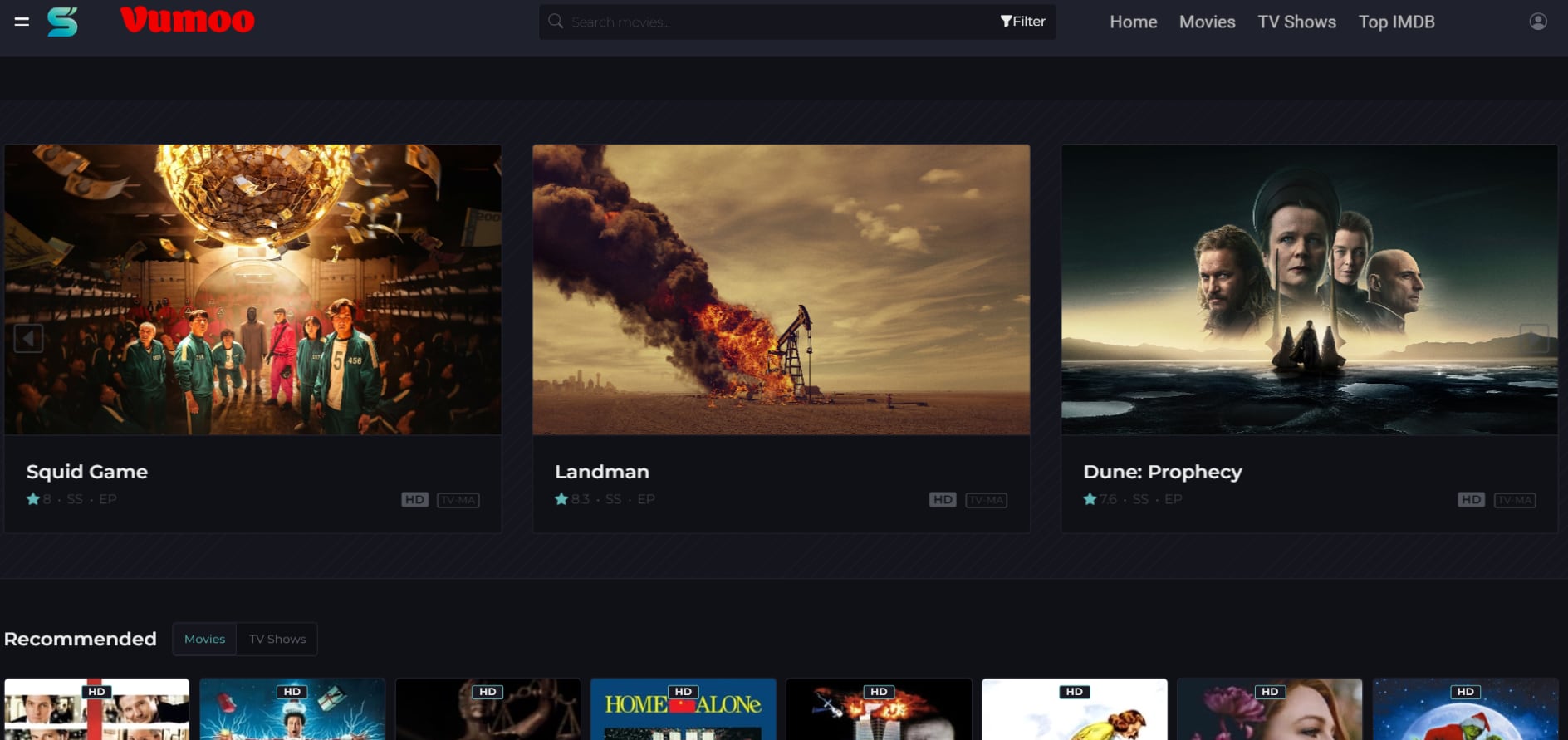Open the hamburger menu
The width and height of the screenshot is (1568, 740).
click(x=22, y=22)
